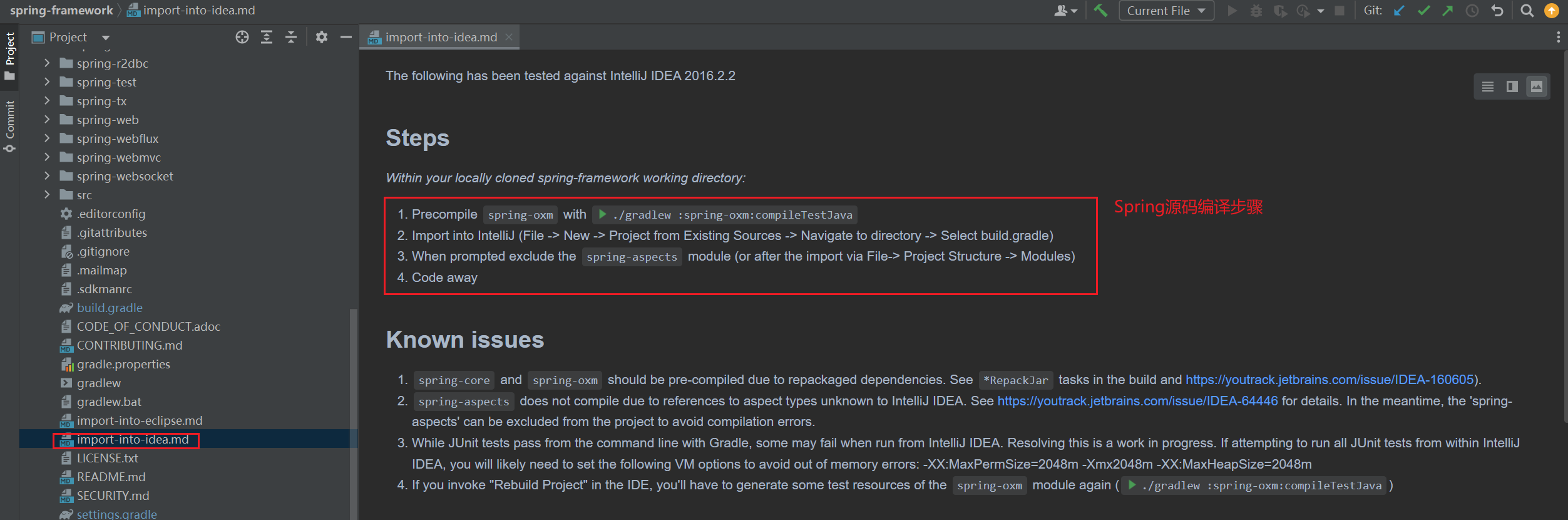
Task: Select build.gradle in the project tree
Action: 110,308
